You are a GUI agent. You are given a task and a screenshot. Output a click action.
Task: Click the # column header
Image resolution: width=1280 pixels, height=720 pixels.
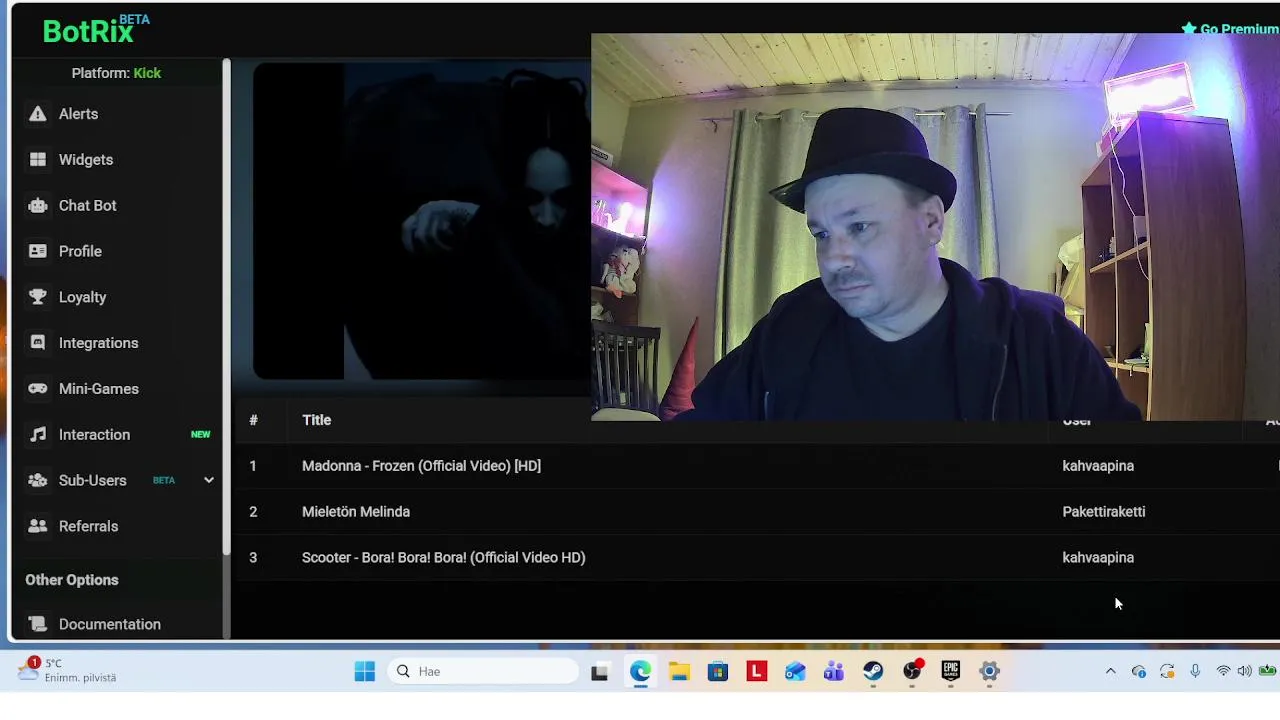[253, 420]
